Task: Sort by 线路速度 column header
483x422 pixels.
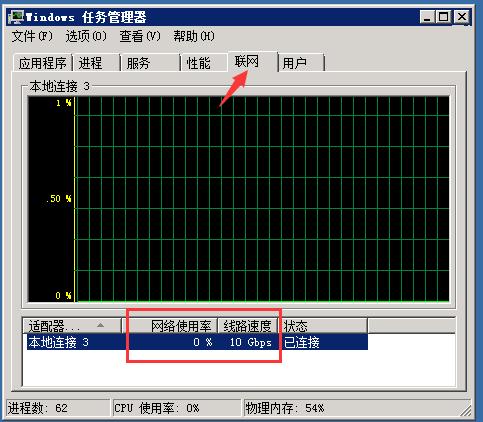Action: coord(247,326)
